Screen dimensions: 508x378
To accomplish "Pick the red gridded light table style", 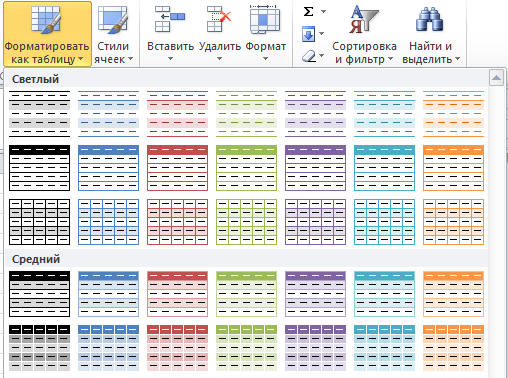I will click(177, 222).
